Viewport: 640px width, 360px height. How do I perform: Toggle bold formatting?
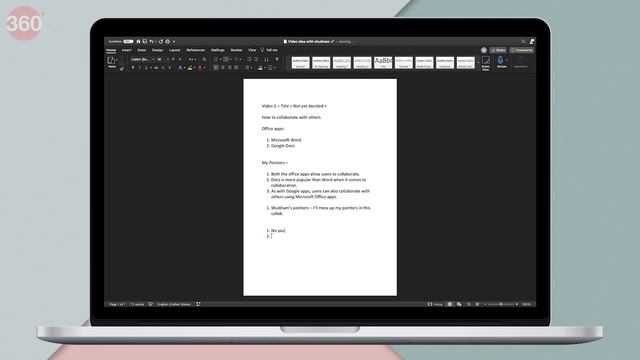[133, 68]
